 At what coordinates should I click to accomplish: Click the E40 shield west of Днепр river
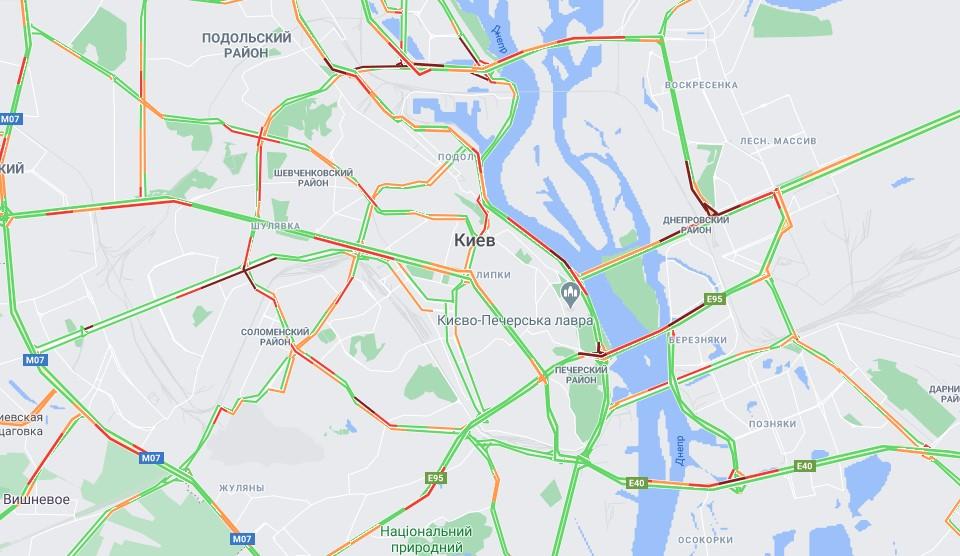tap(637, 483)
